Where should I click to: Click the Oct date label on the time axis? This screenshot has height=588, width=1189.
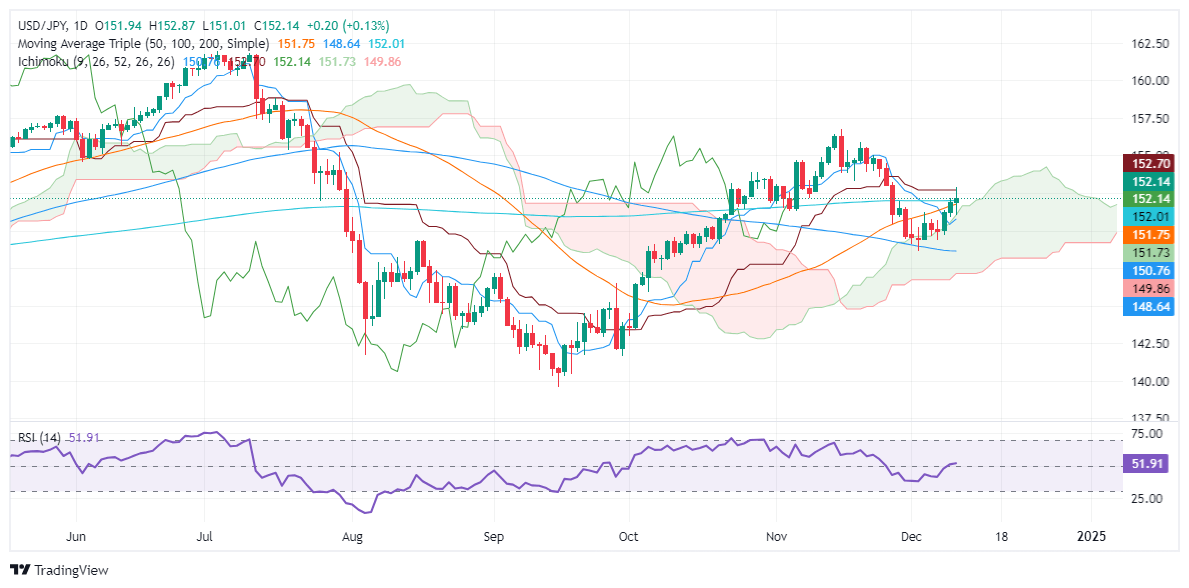[x=629, y=536]
